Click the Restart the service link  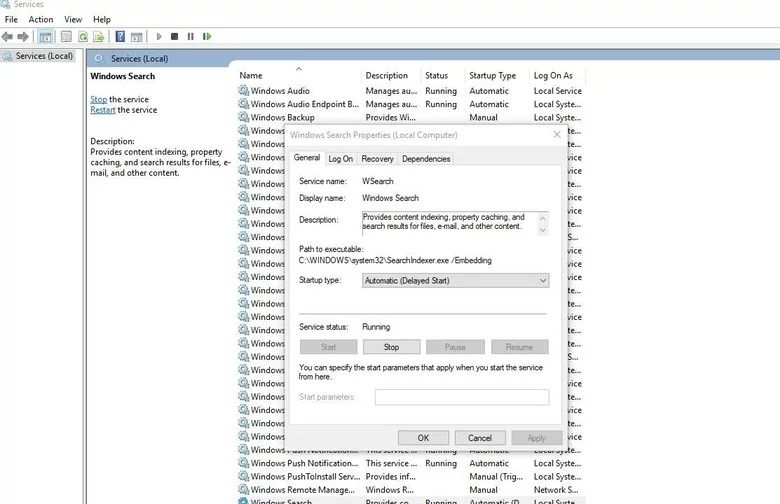(102, 109)
